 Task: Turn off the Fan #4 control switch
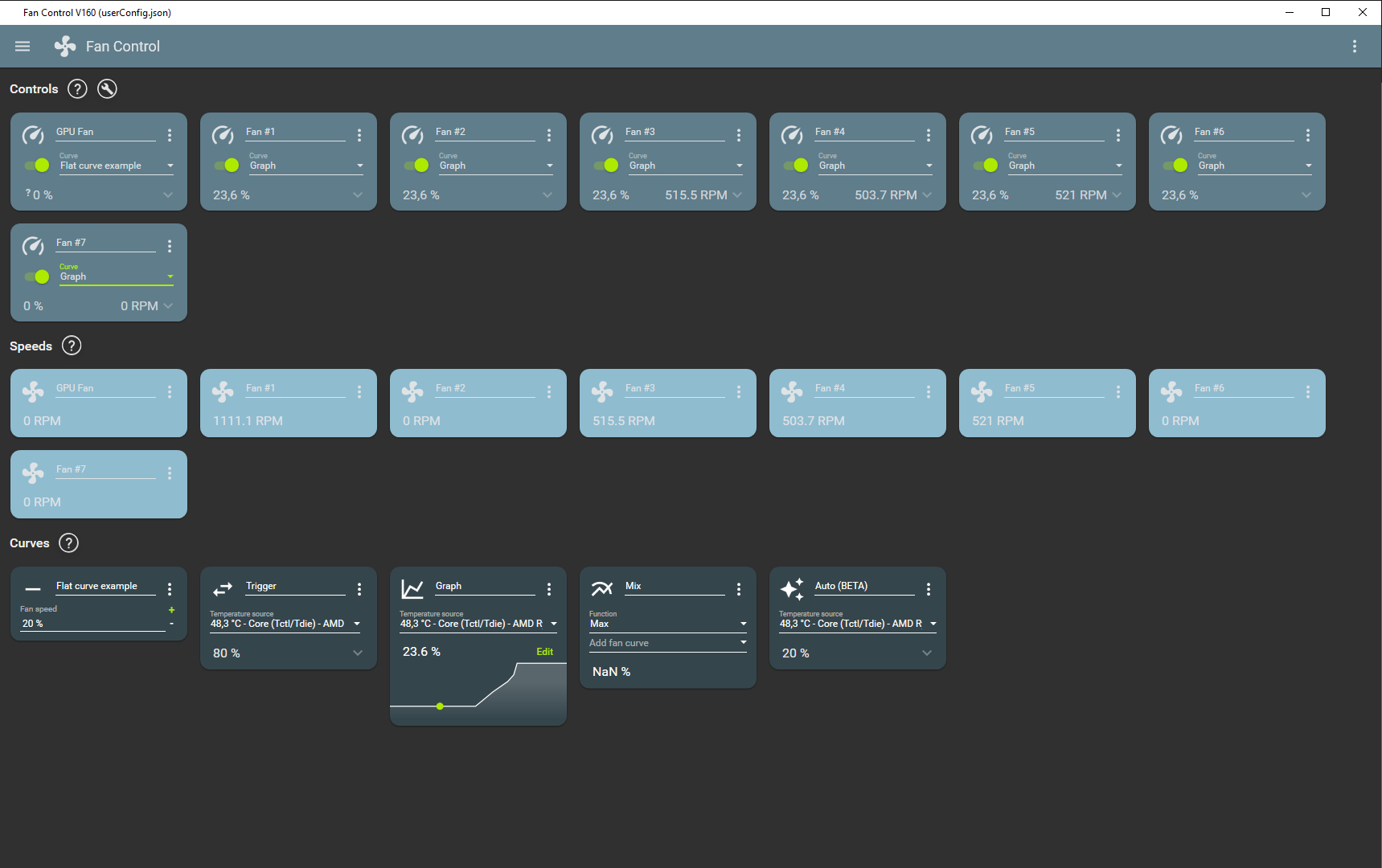pyautogui.click(x=796, y=165)
